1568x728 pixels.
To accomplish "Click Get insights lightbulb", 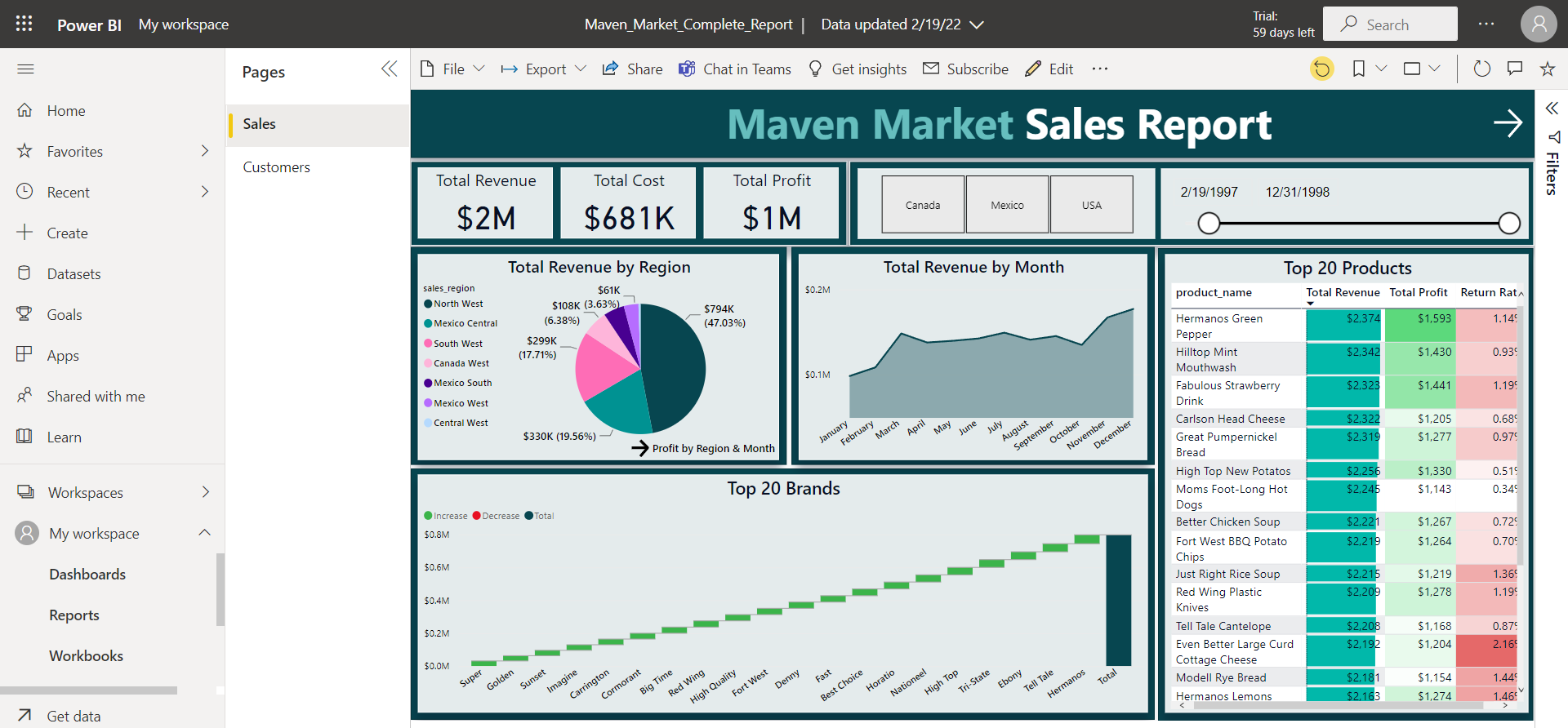I will (x=857, y=69).
